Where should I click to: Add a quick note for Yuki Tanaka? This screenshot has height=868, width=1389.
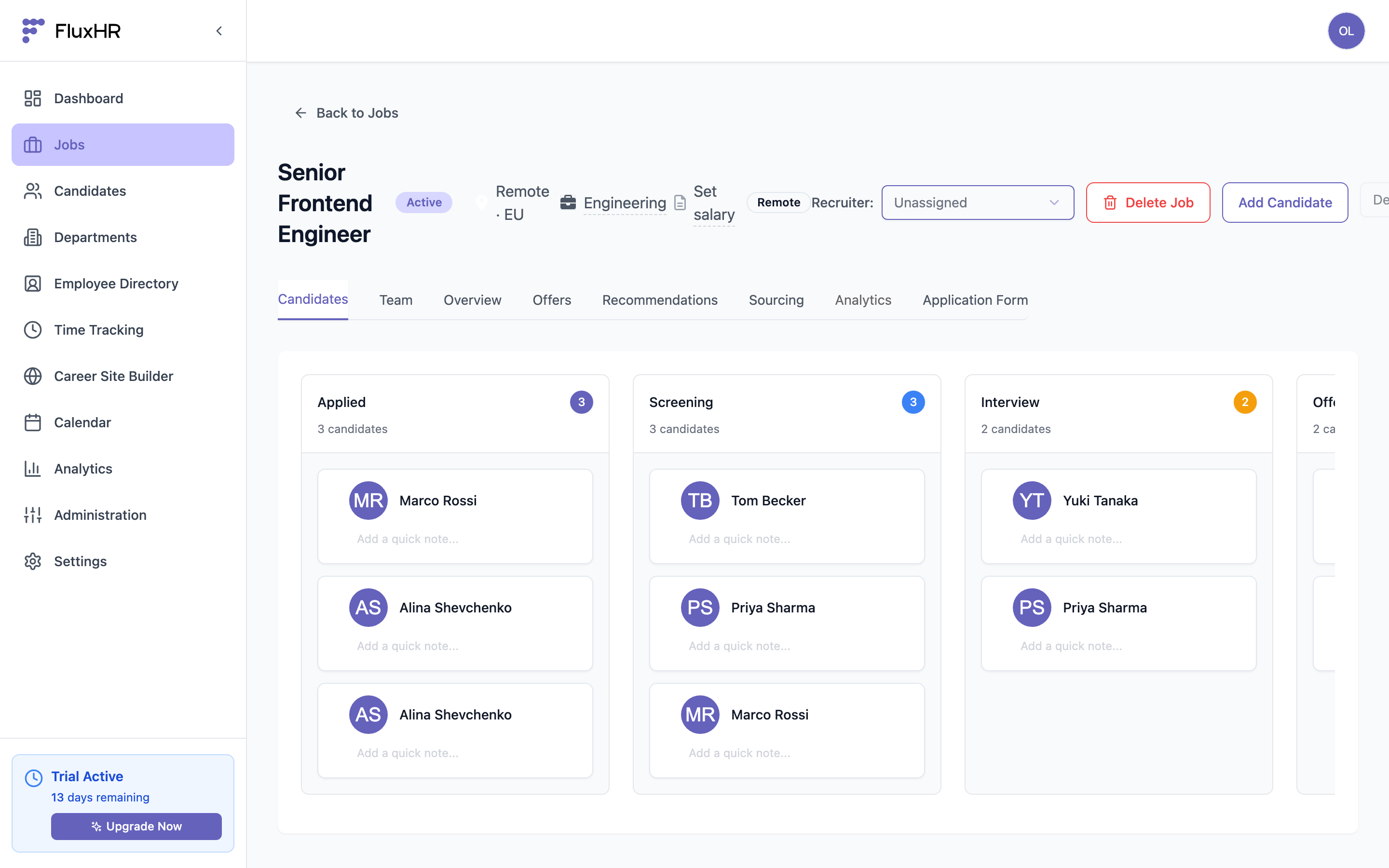(1072, 539)
